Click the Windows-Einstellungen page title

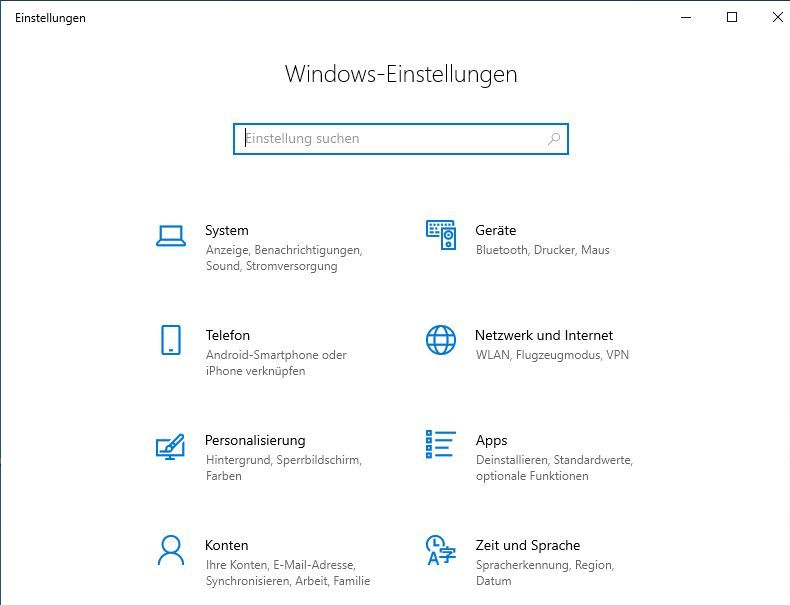(x=401, y=75)
